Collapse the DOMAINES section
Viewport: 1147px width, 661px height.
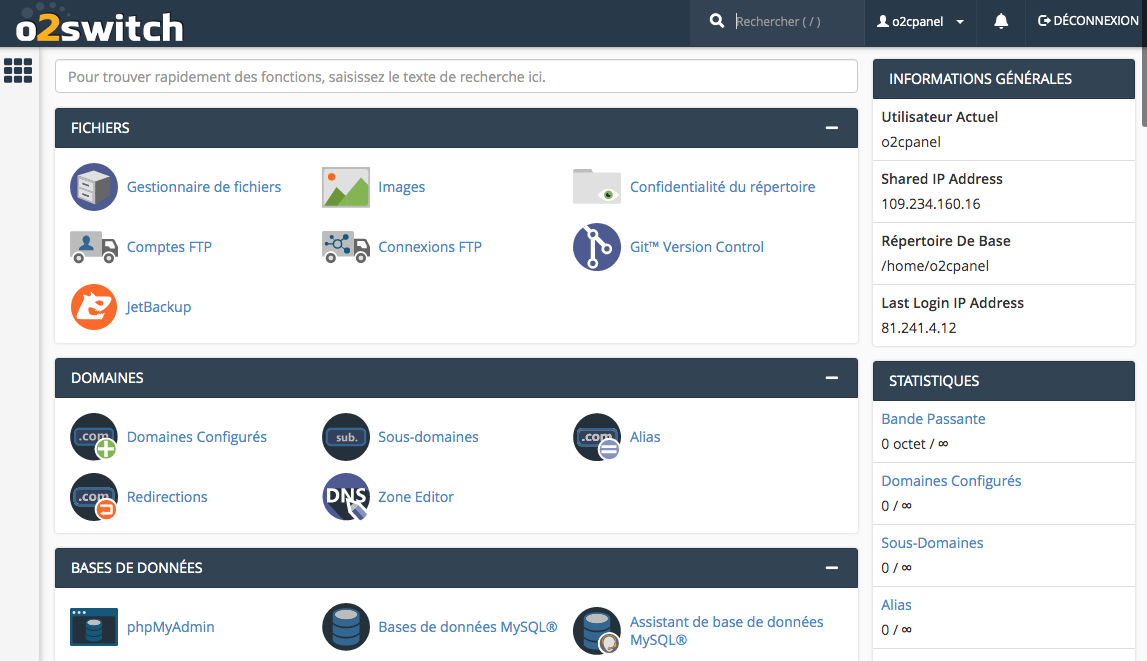pos(832,378)
